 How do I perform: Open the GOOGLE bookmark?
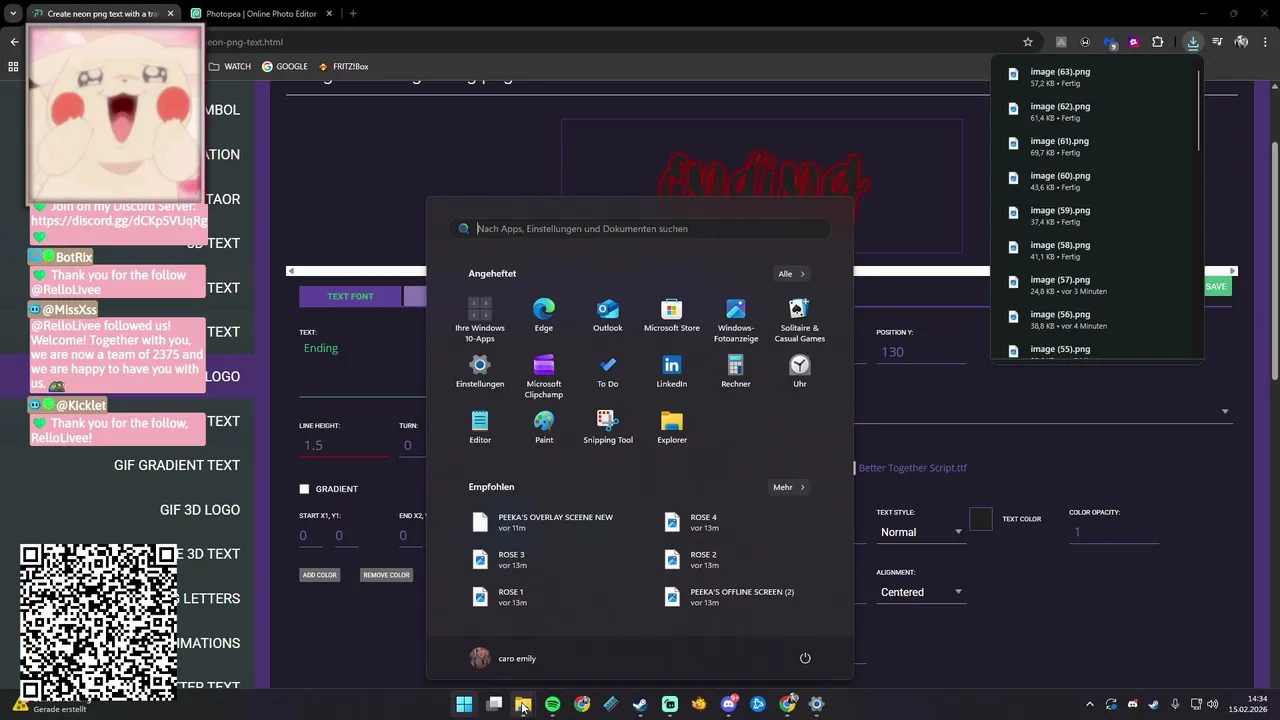[285, 66]
